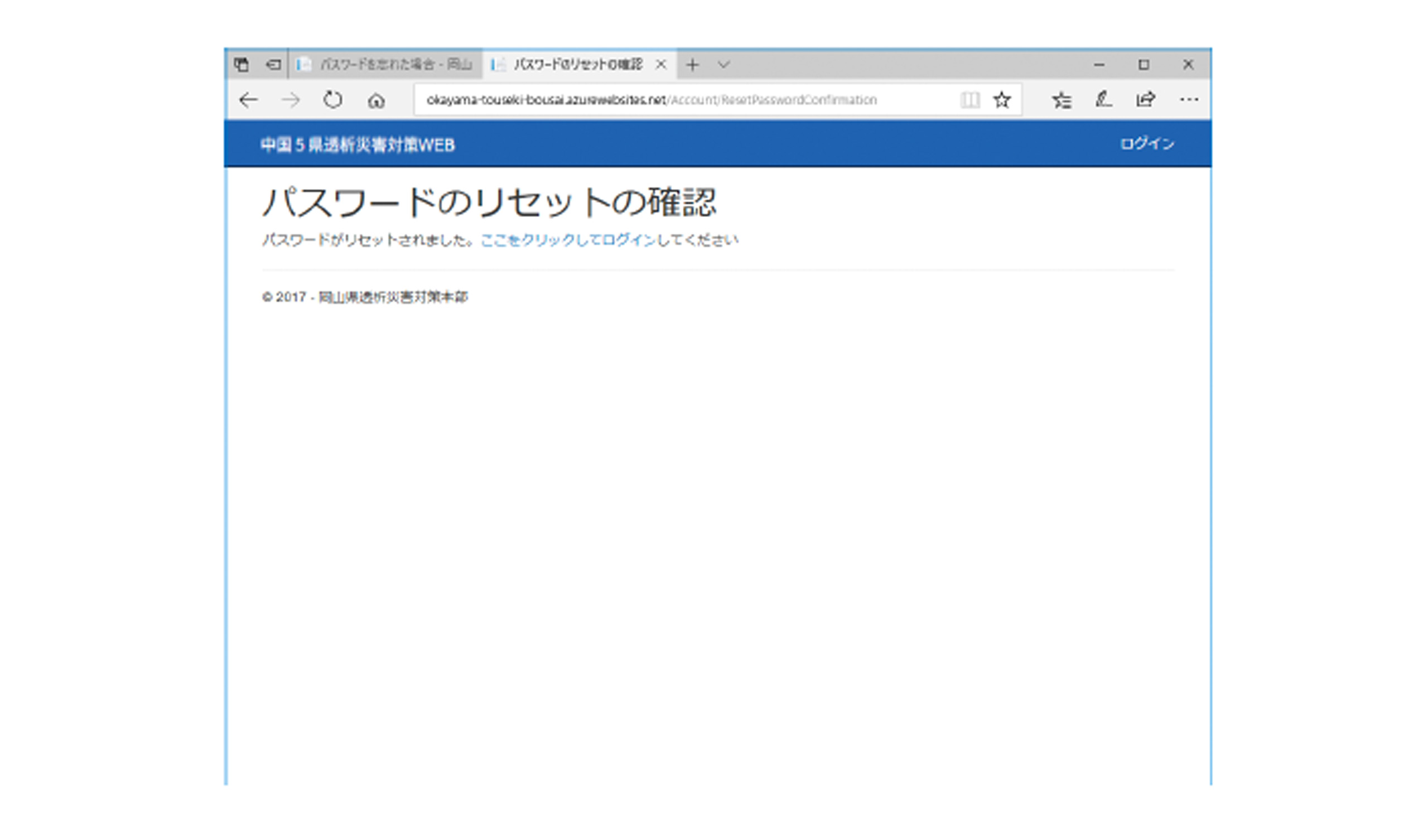Viewport: 1428px width, 840px height.
Task: Click the share page icon
Action: [x=1145, y=100]
